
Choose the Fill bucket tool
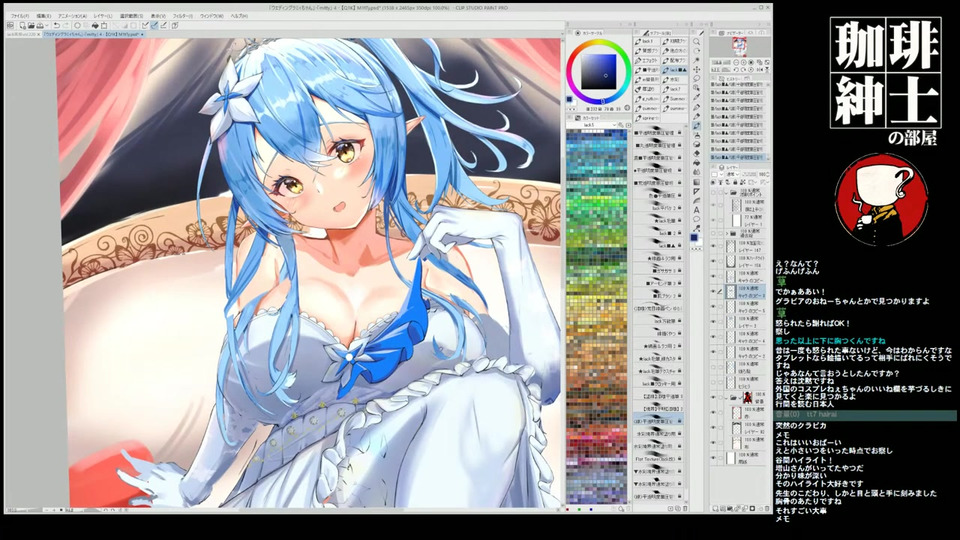coord(697,163)
